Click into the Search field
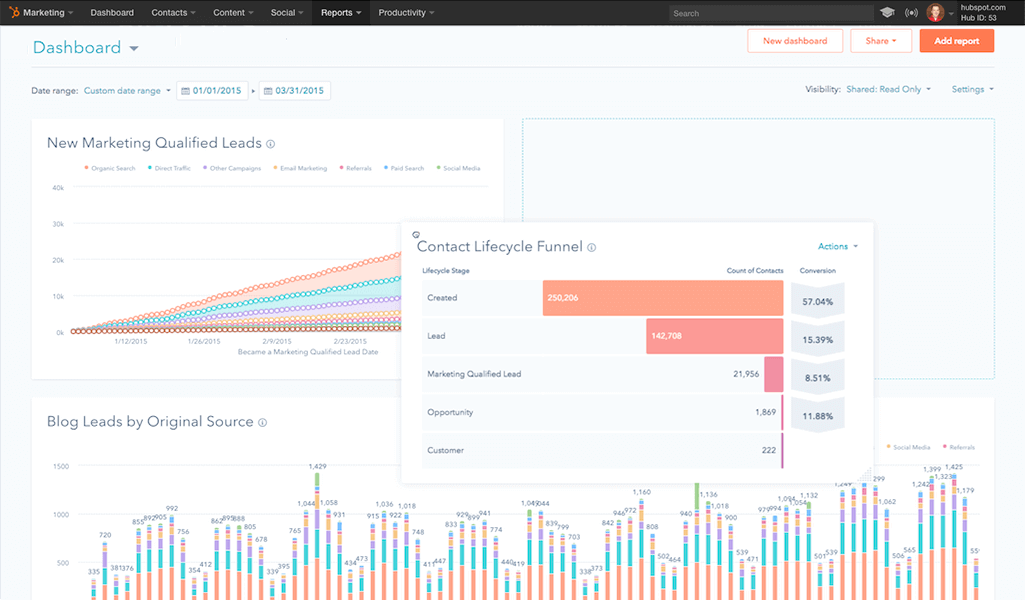 tap(770, 12)
